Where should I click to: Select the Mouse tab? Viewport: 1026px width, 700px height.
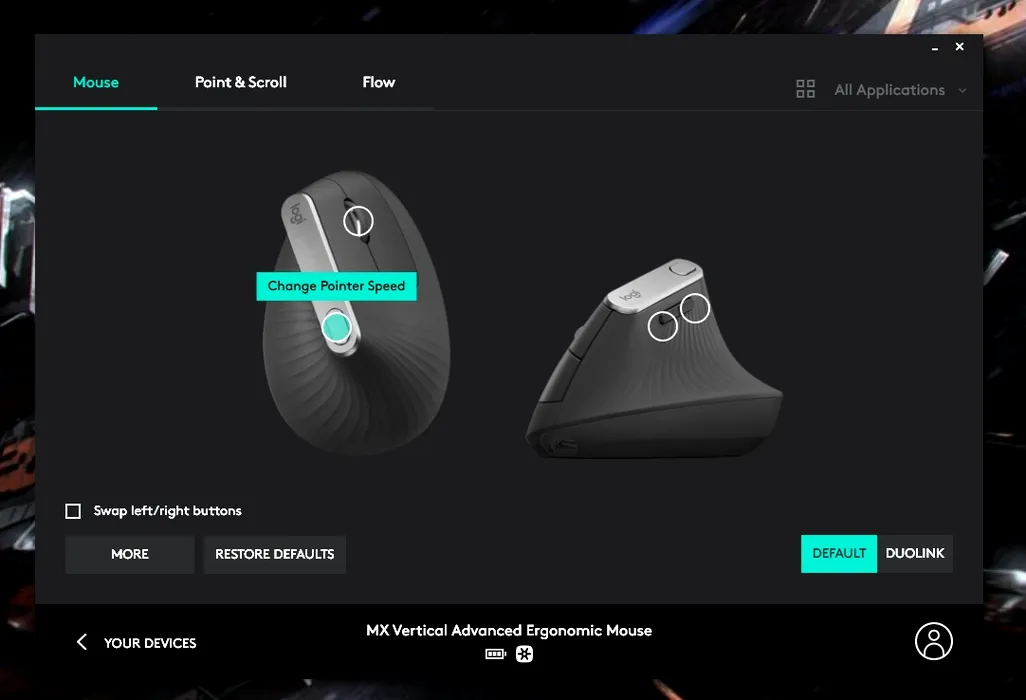pos(96,82)
